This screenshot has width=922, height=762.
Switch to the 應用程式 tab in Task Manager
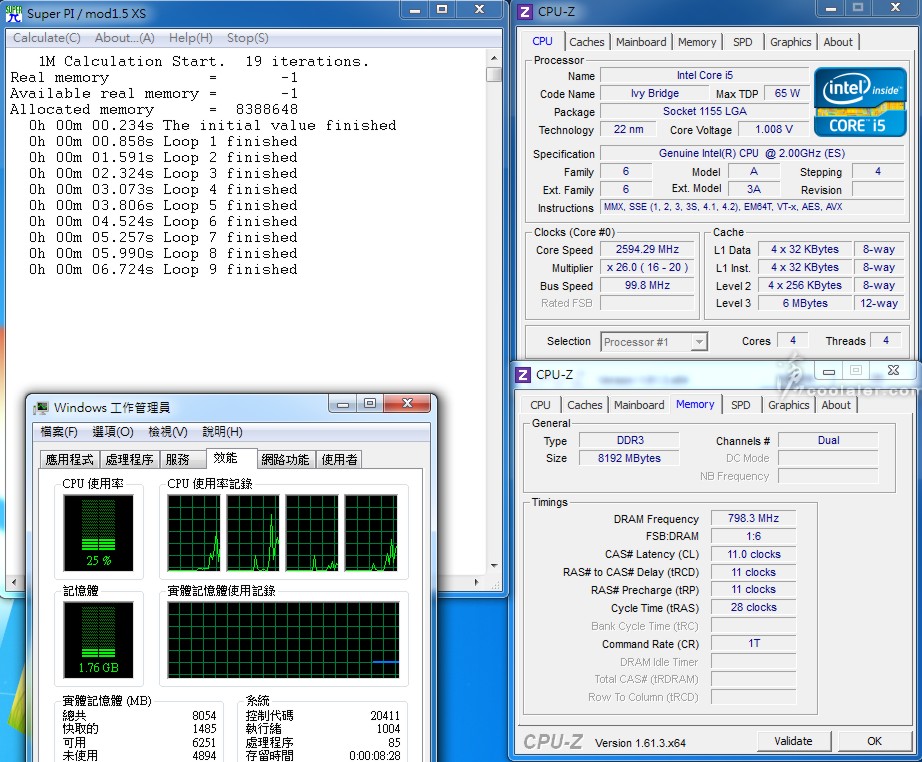pos(69,460)
